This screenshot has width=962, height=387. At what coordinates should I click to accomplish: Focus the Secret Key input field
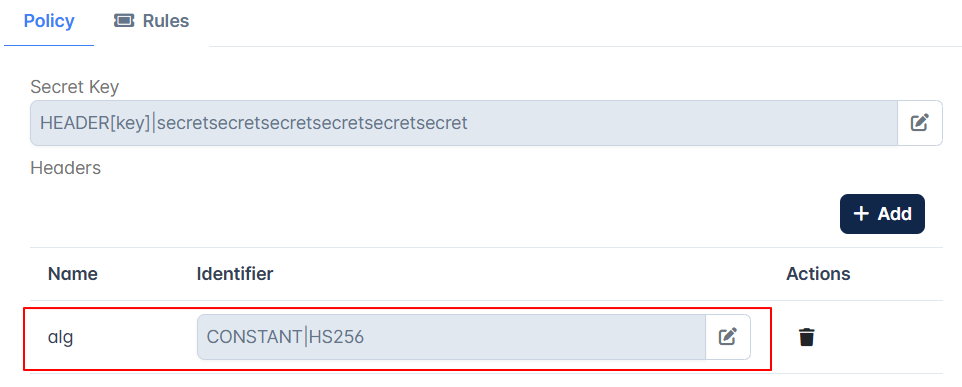point(464,123)
